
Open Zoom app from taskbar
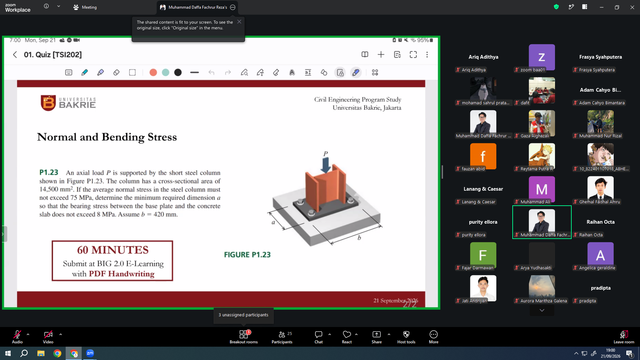pyautogui.click(x=90, y=353)
